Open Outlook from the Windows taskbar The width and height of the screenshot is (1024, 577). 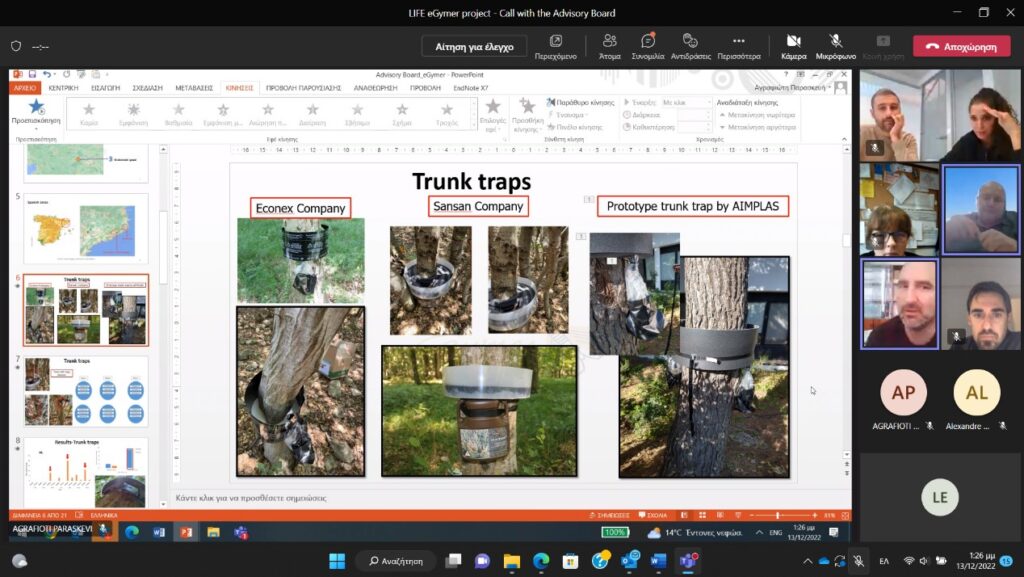tap(630, 561)
